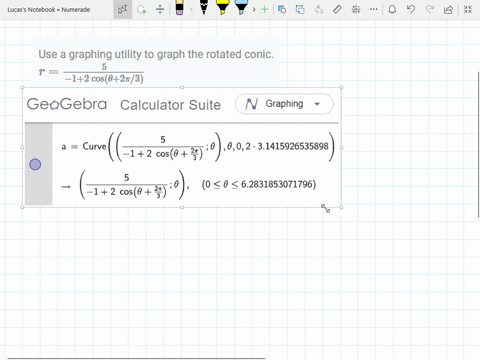
Task: Open the ruler tool
Action: (x=337, y=9)
